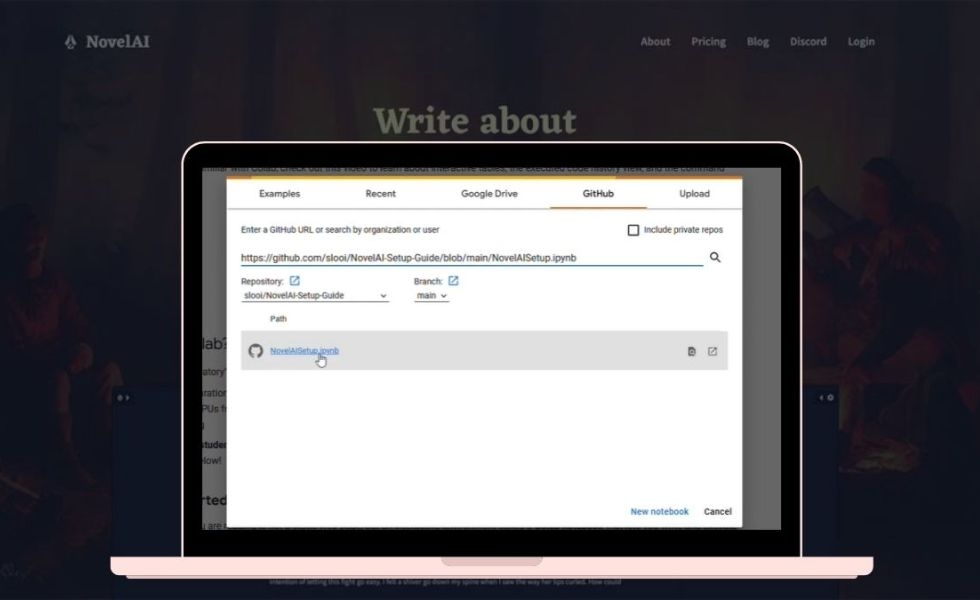This screenshot has width=980, height=600.
Task: Switch to the Upload tab
Action: (x=694, y=194)
